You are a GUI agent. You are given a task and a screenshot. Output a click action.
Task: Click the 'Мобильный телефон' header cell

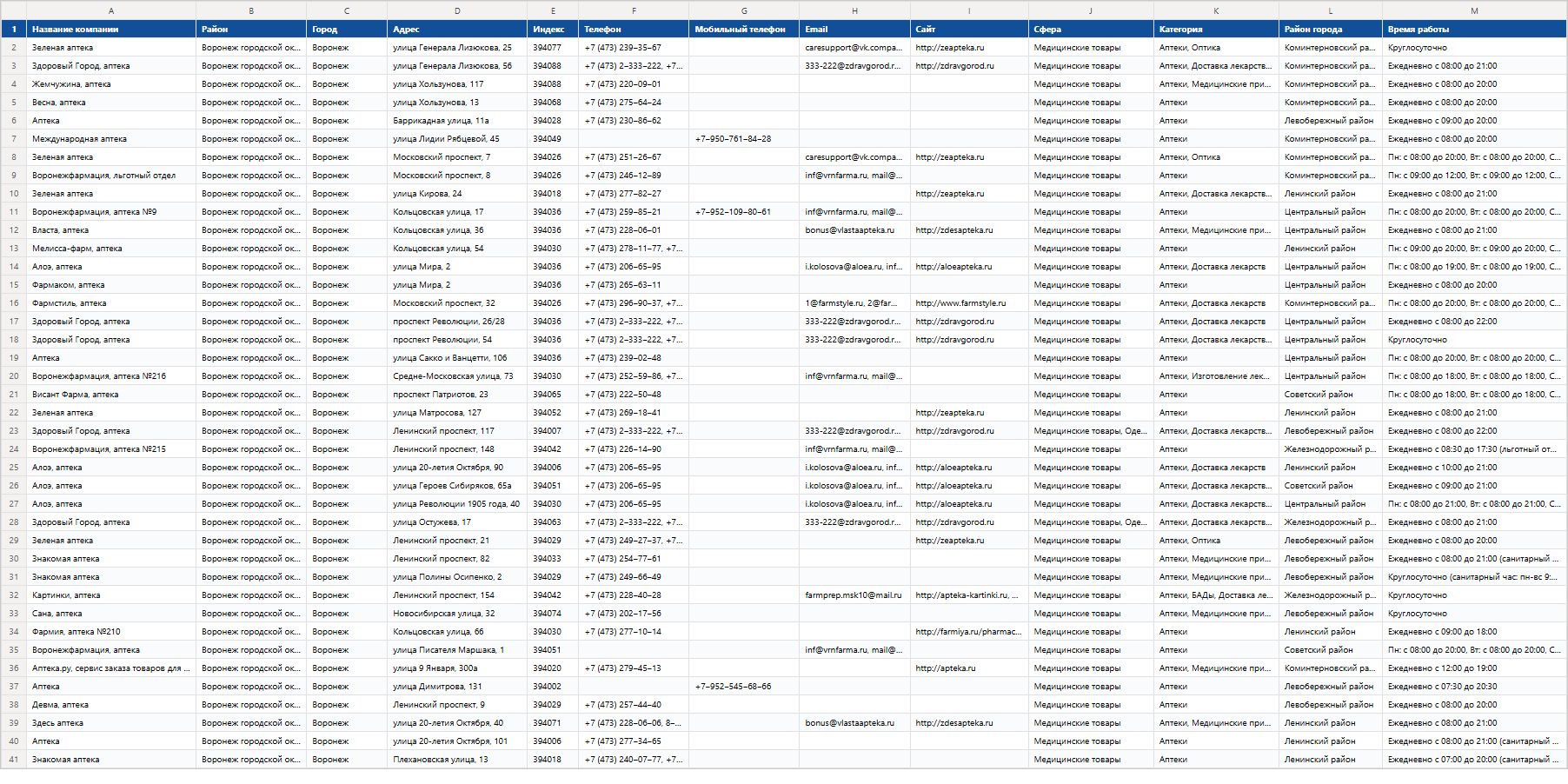click(744, 30)
